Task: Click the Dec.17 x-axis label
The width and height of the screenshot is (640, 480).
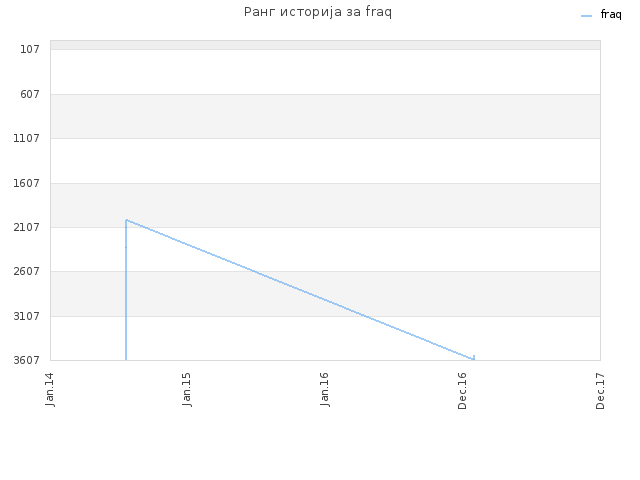Action: pos(600,391)
